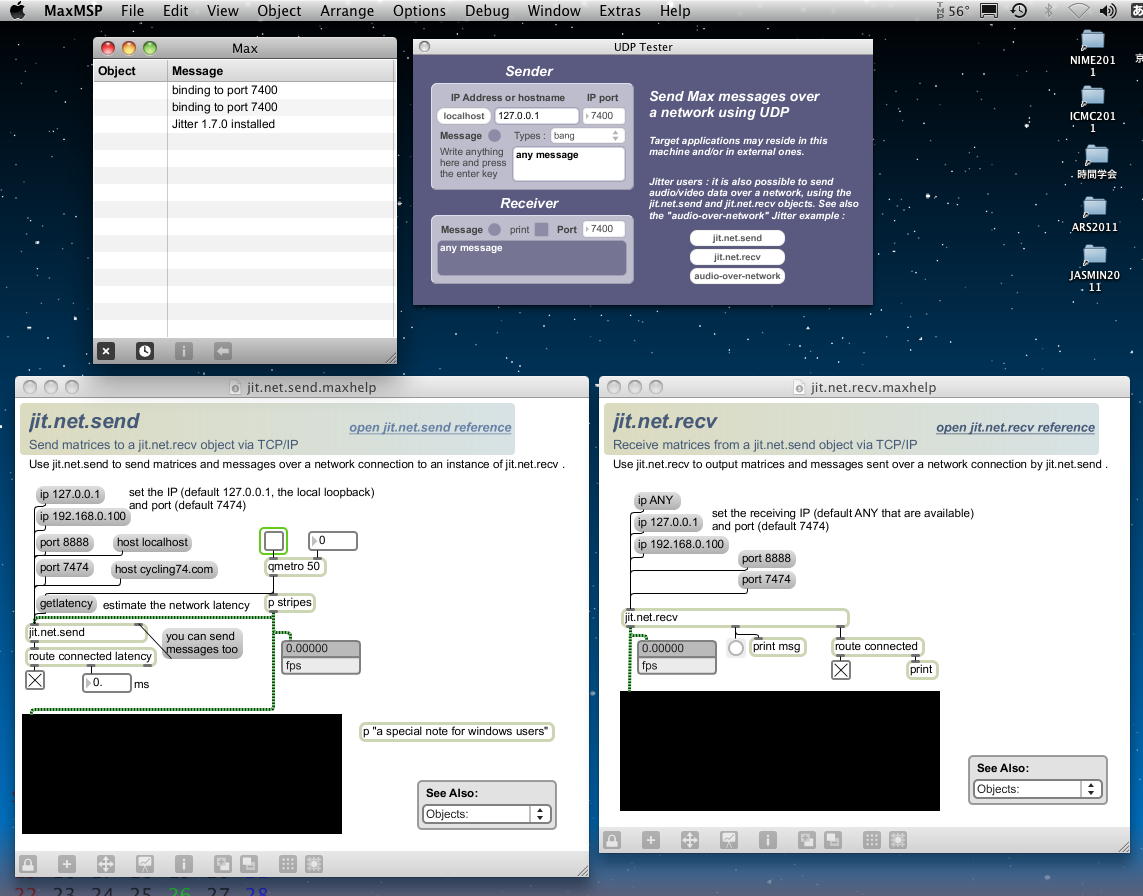This screenshot has height=896, width=1143.
Task: Click jit.net.recv button in UDP Tester
Action: coord(737,257)
